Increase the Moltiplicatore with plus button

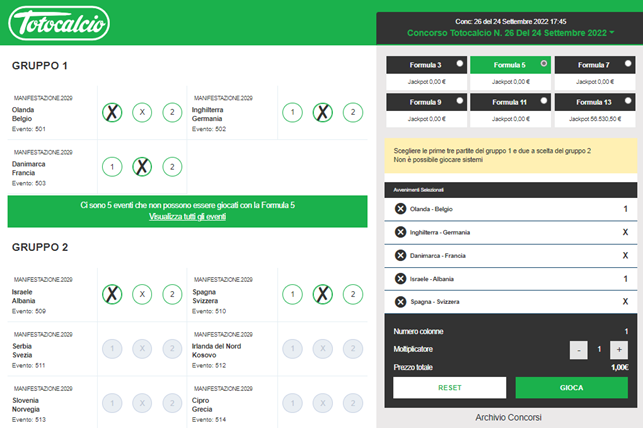pyautogui.click(x=618, y=350)
